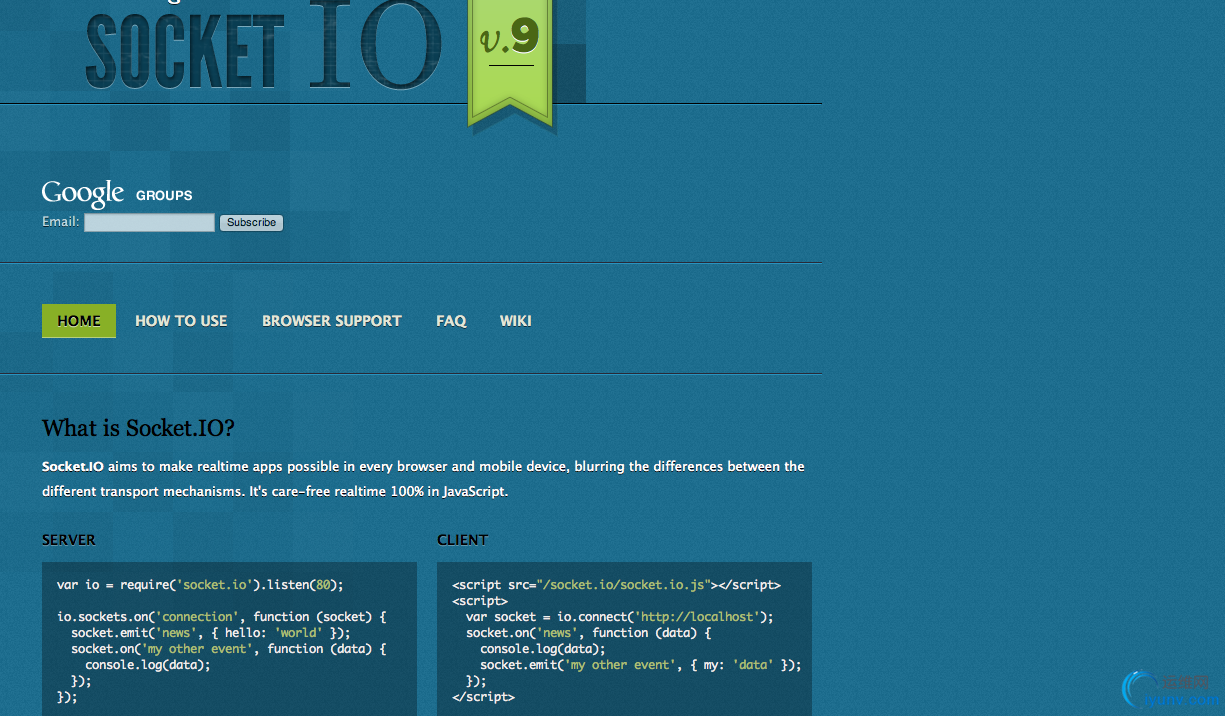The width and height of the screenshot is (1225, 716).
Task: Click the bold 'Socket.IO' word in description
Action: 73,466
